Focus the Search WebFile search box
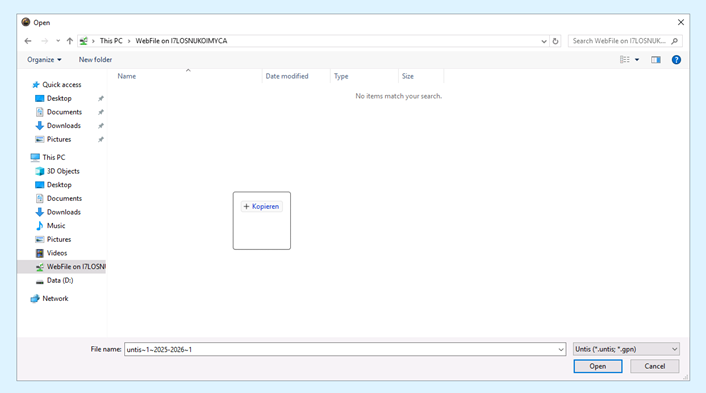 pos(619,41)
